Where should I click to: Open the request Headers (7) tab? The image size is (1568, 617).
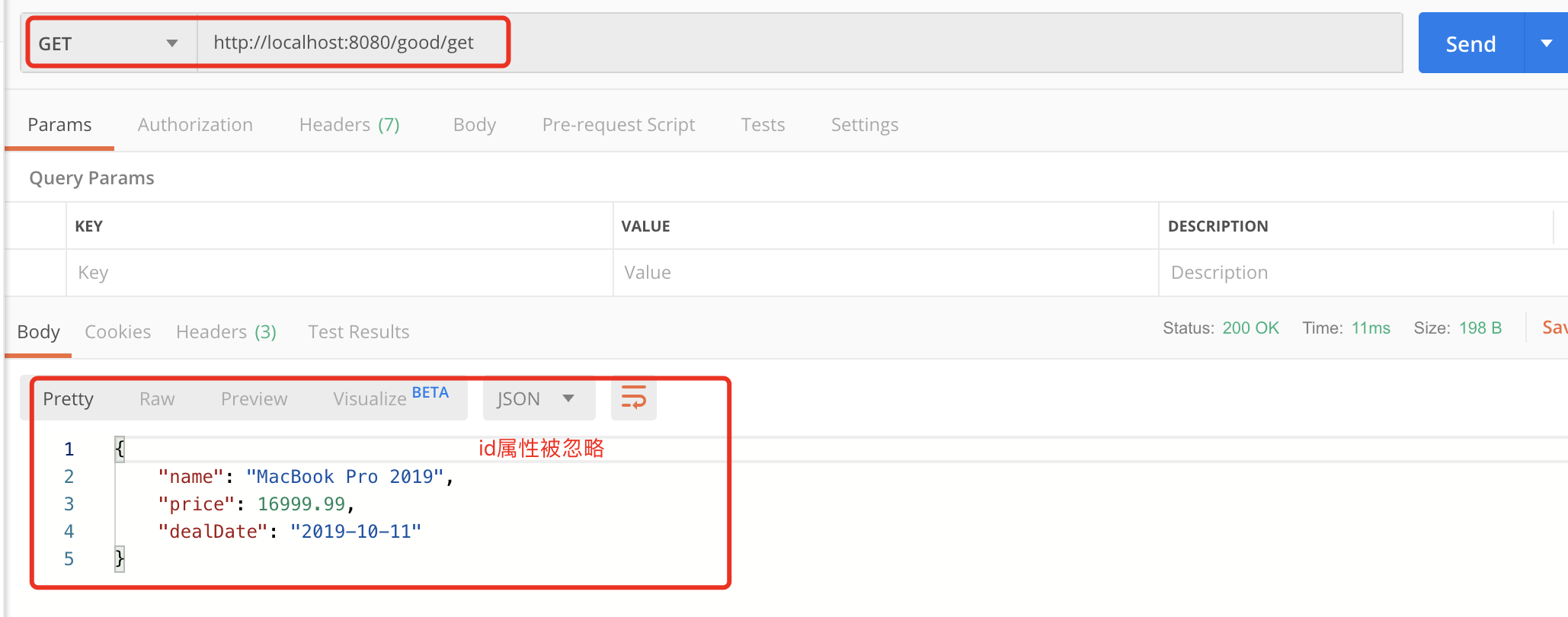tap(350, 125)
